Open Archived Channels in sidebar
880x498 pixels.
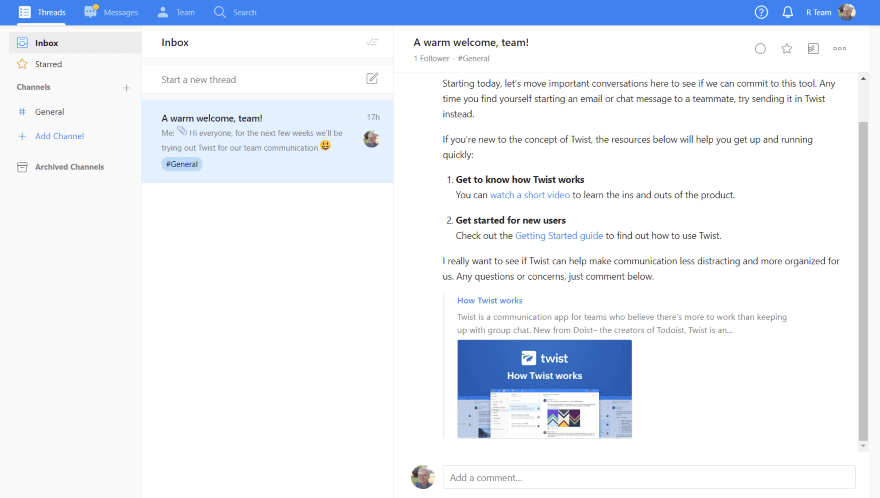(69, 167)
